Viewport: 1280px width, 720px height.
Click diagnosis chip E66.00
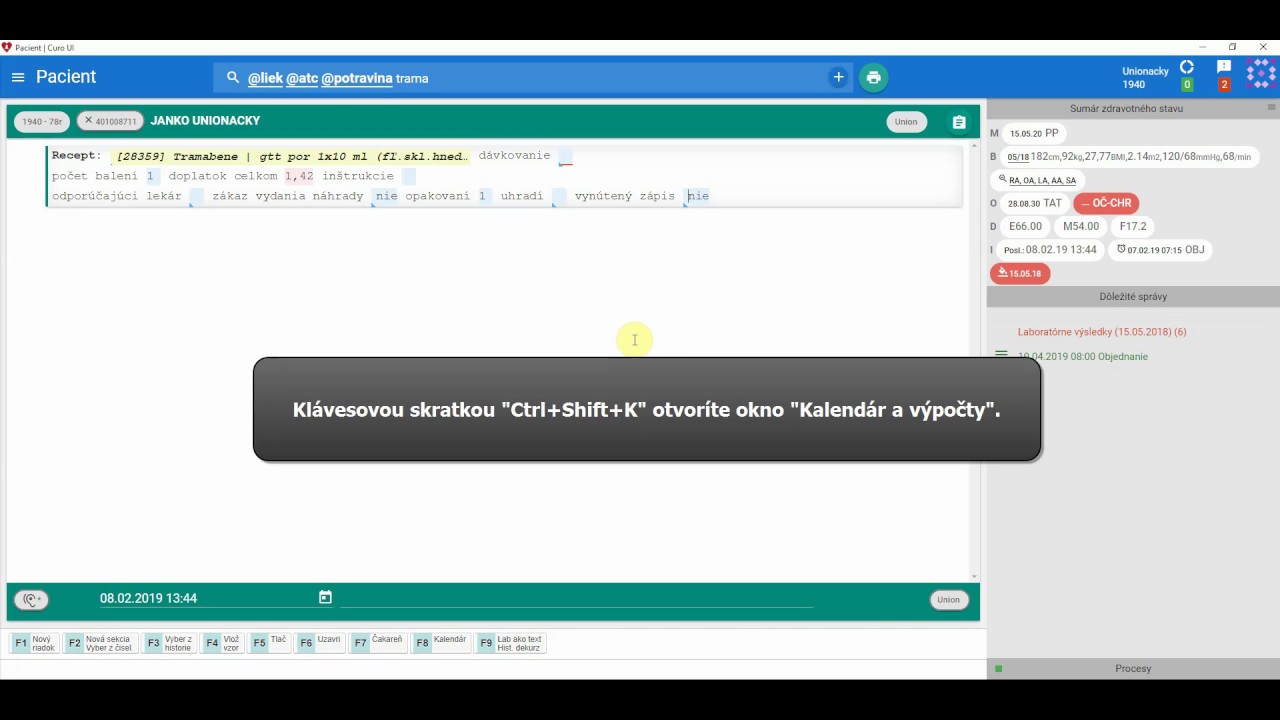click(x=1026, y=226)
